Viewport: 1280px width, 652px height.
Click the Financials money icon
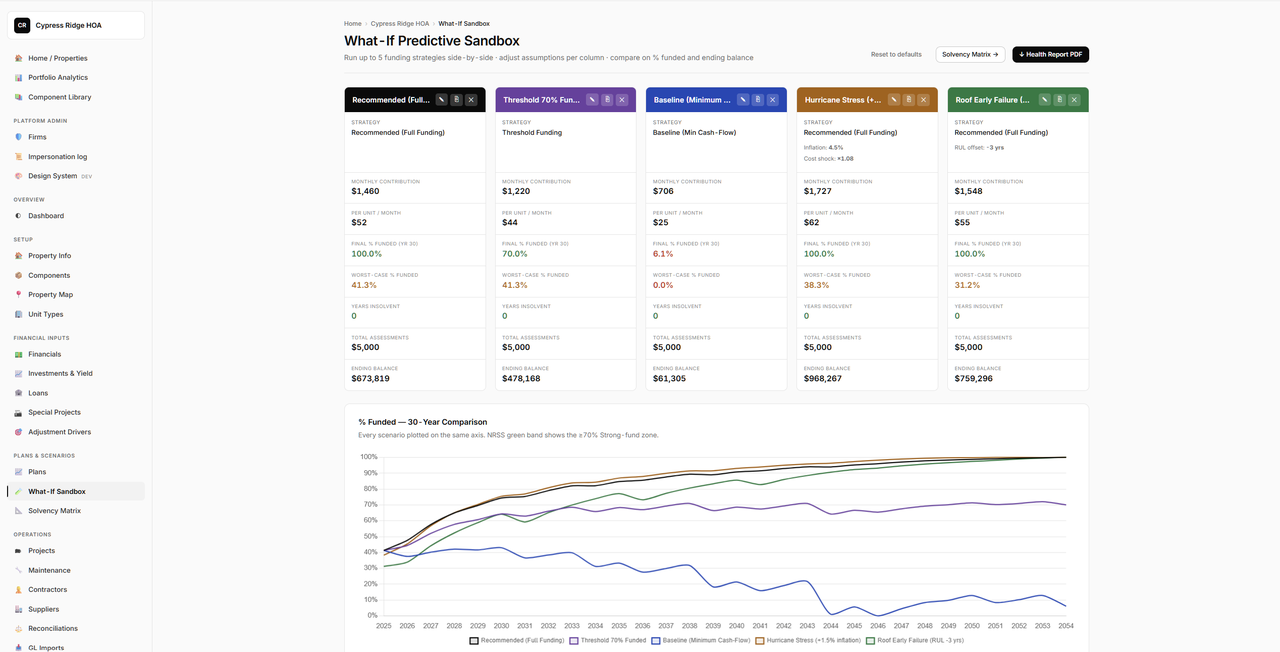click(x=18, y=354)
